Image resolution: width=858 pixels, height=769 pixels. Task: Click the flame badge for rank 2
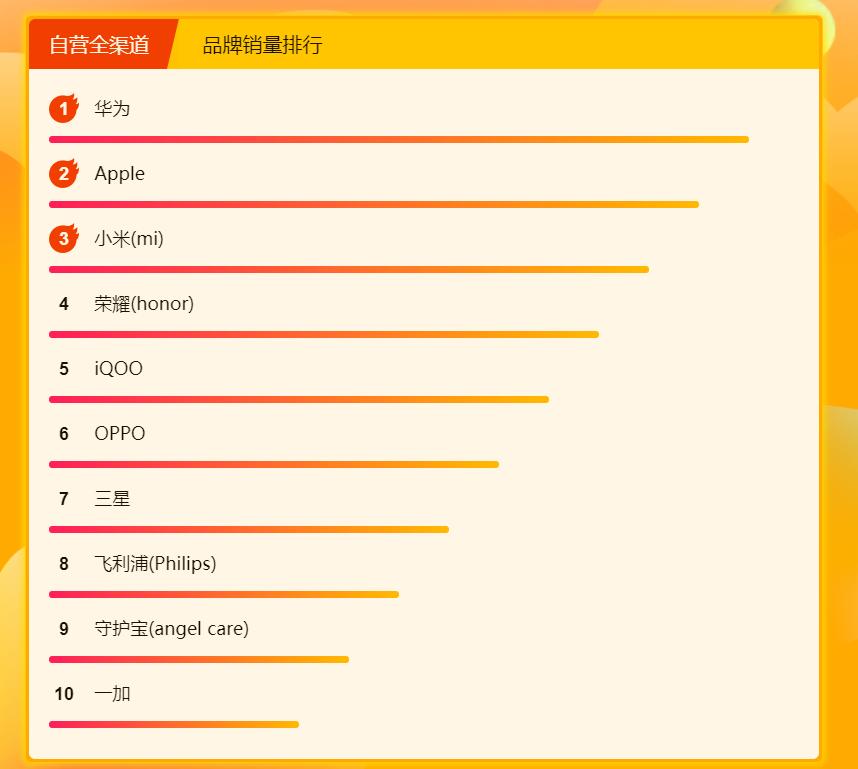point(63,173)
